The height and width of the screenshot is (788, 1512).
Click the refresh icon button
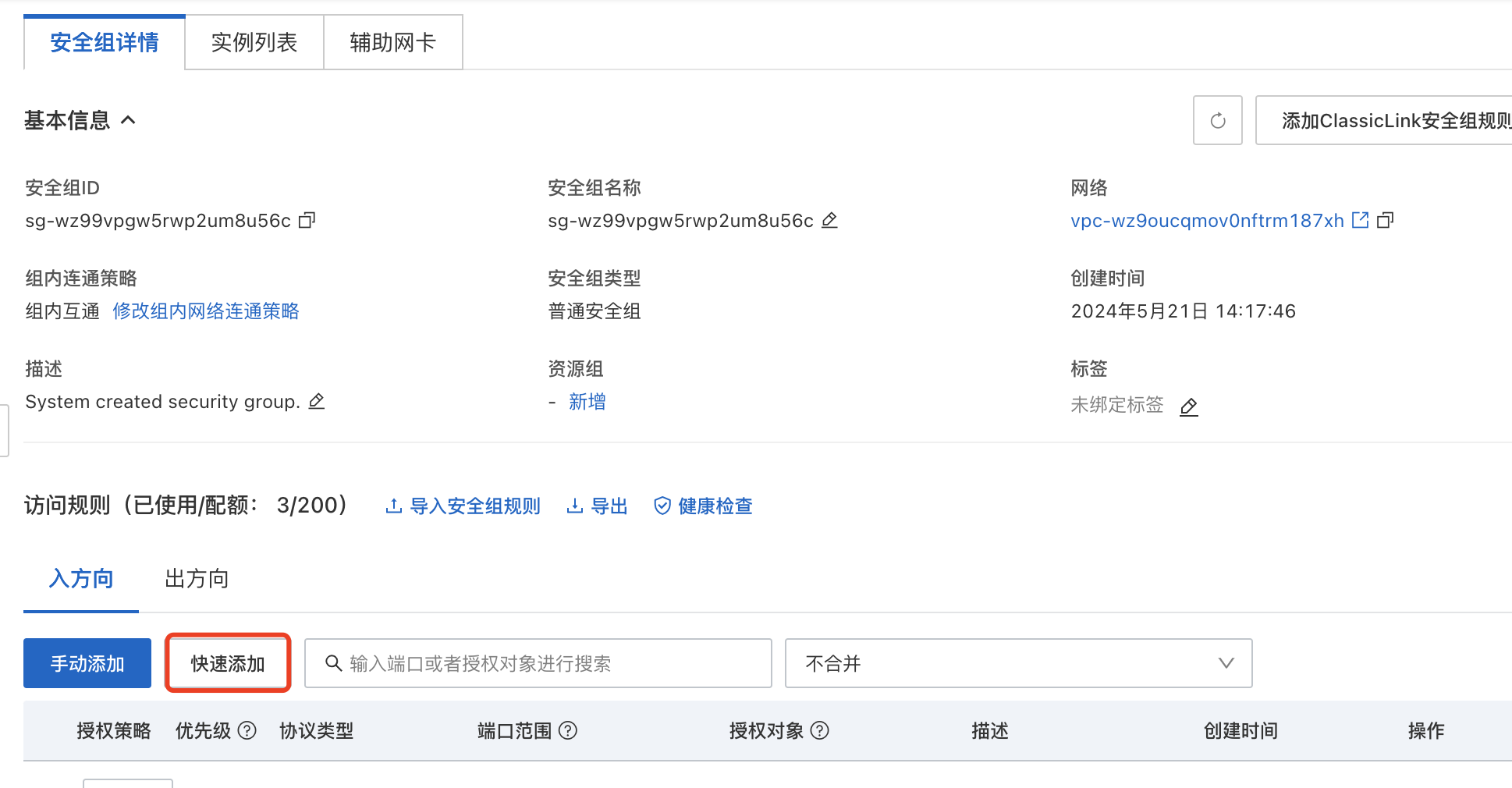pos(1217,121)
